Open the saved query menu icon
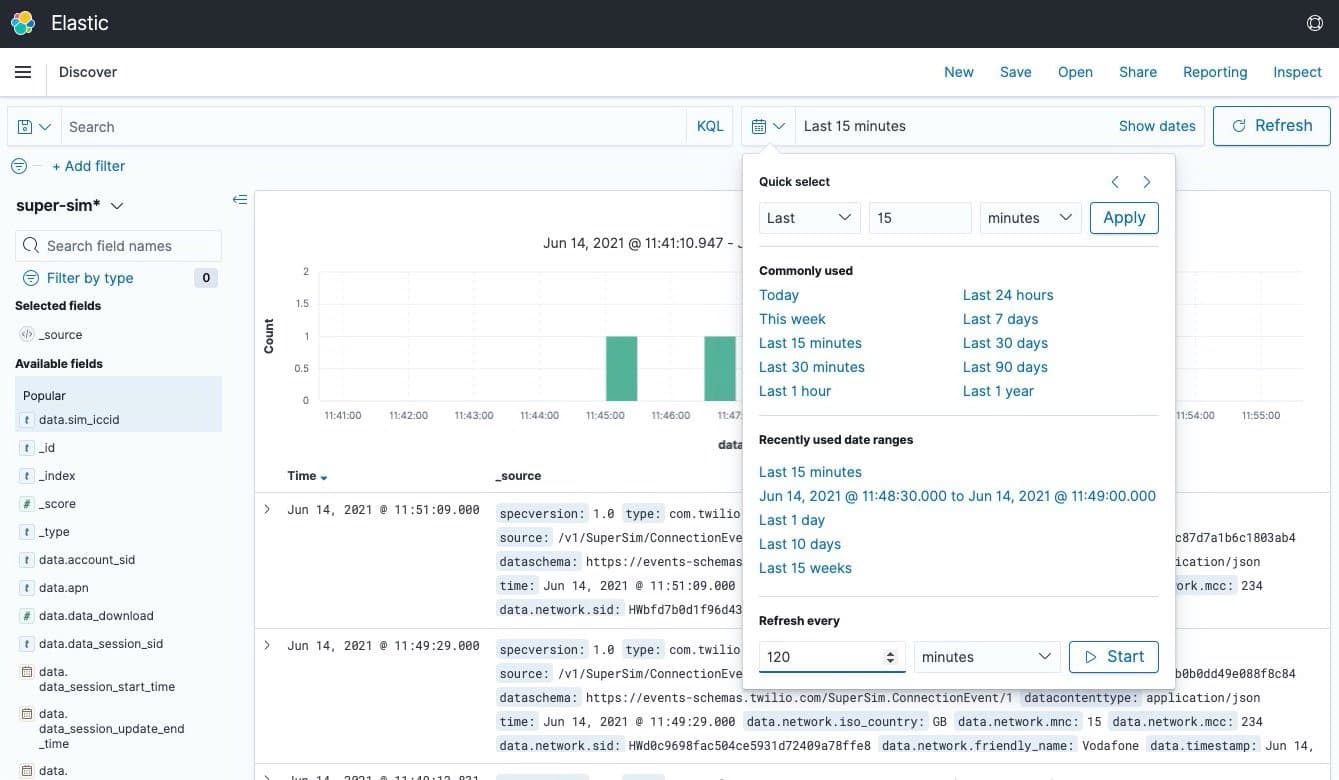Image resolution: width=1339 pixels, height=780 pixels. 34,127
